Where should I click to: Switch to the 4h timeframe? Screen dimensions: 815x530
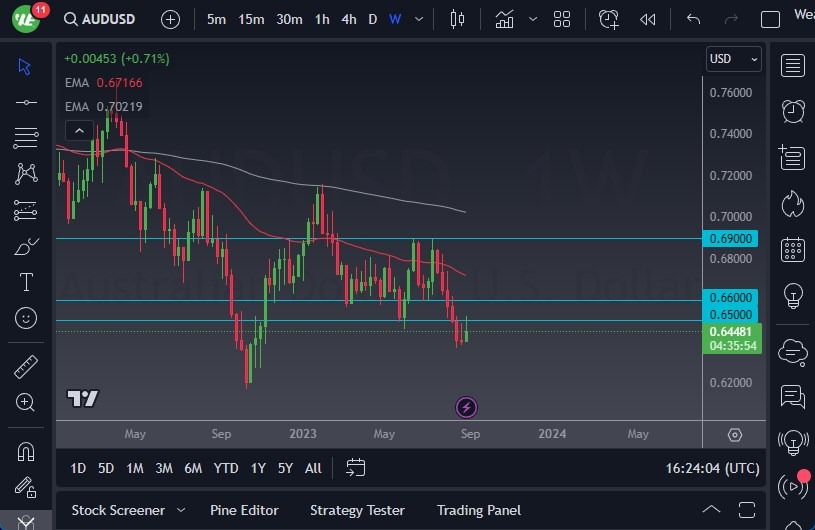tap(348, 19)
